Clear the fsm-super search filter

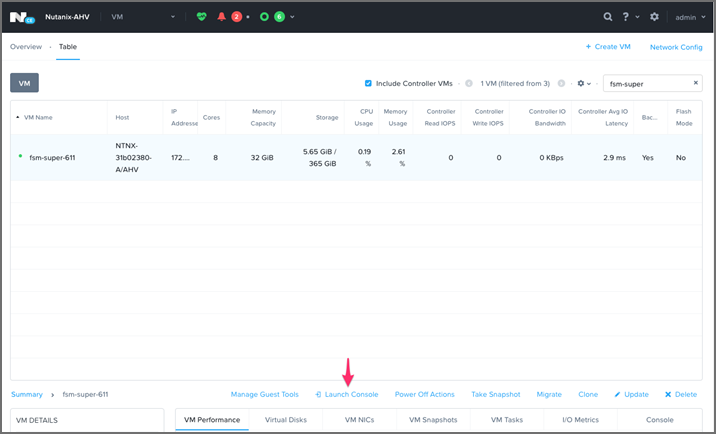(695, 83)
